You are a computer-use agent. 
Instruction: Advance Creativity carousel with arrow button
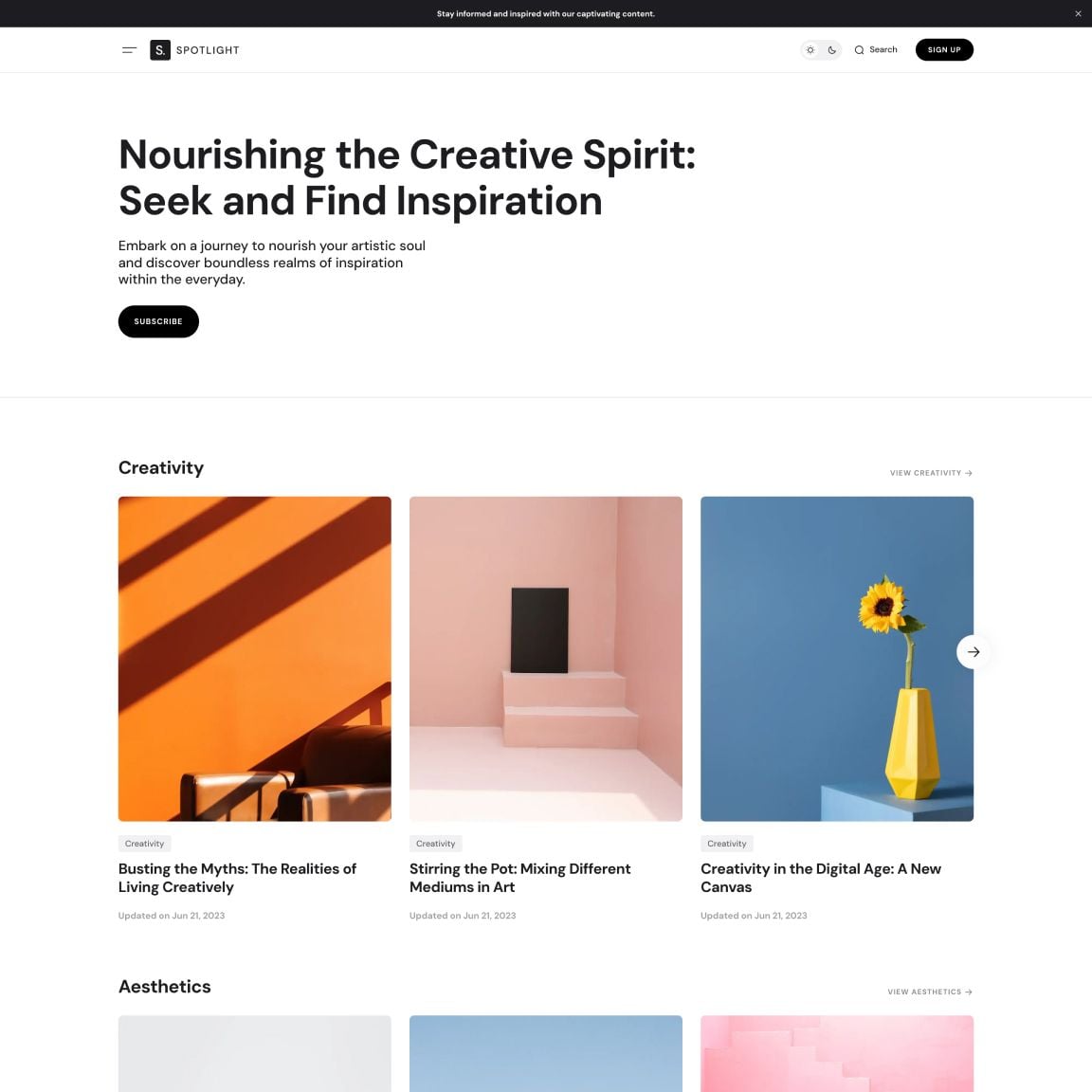[974, 652]
